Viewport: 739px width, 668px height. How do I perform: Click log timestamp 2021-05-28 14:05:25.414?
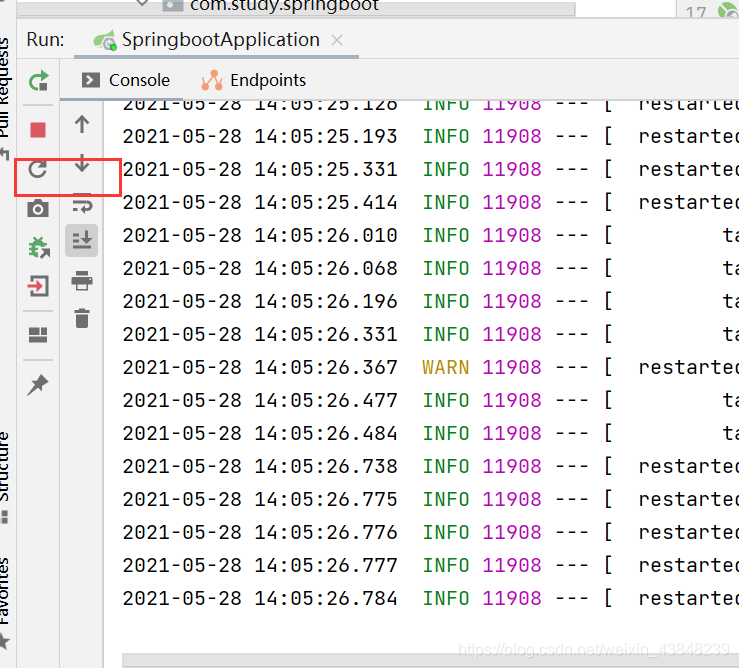(x=260, y=202)
